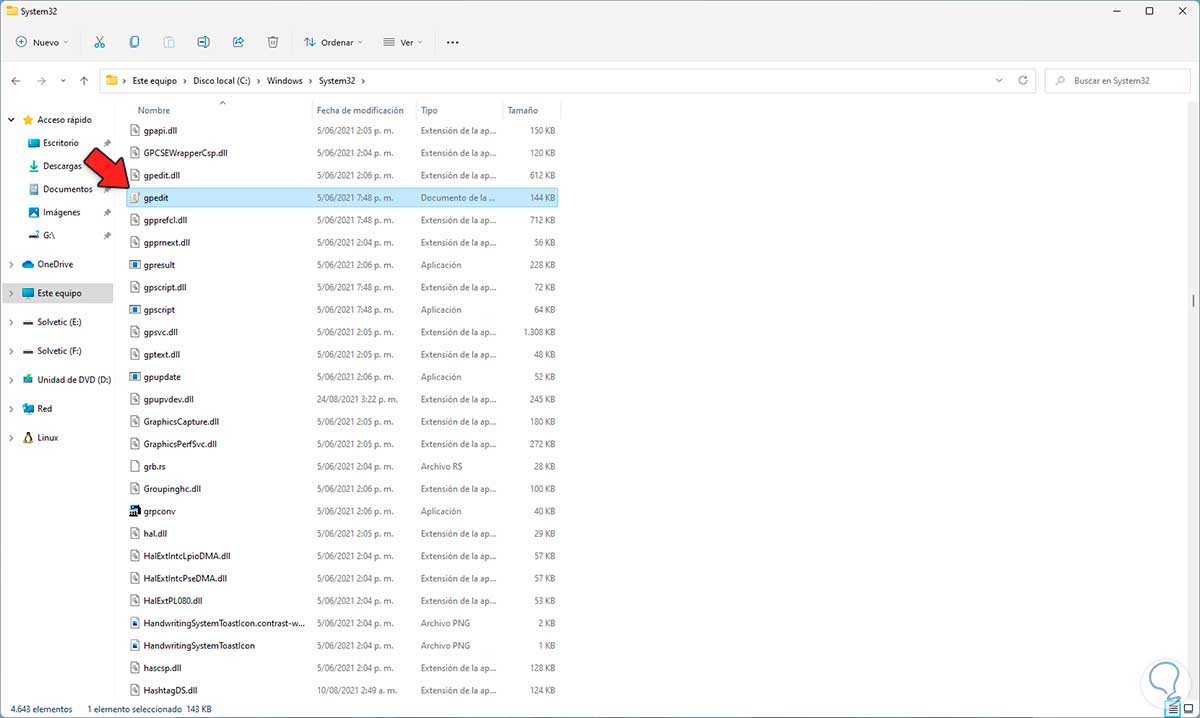Image resolution: width=1200 pixels, height=718 pixels.
Task: Collapse the Acceso rápido section
Action: coord(11,120)
